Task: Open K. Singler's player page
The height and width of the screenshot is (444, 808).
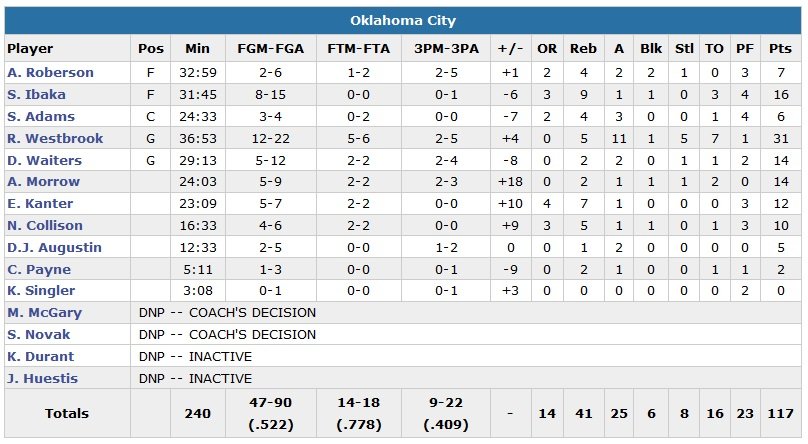Action: click(41, 291)
